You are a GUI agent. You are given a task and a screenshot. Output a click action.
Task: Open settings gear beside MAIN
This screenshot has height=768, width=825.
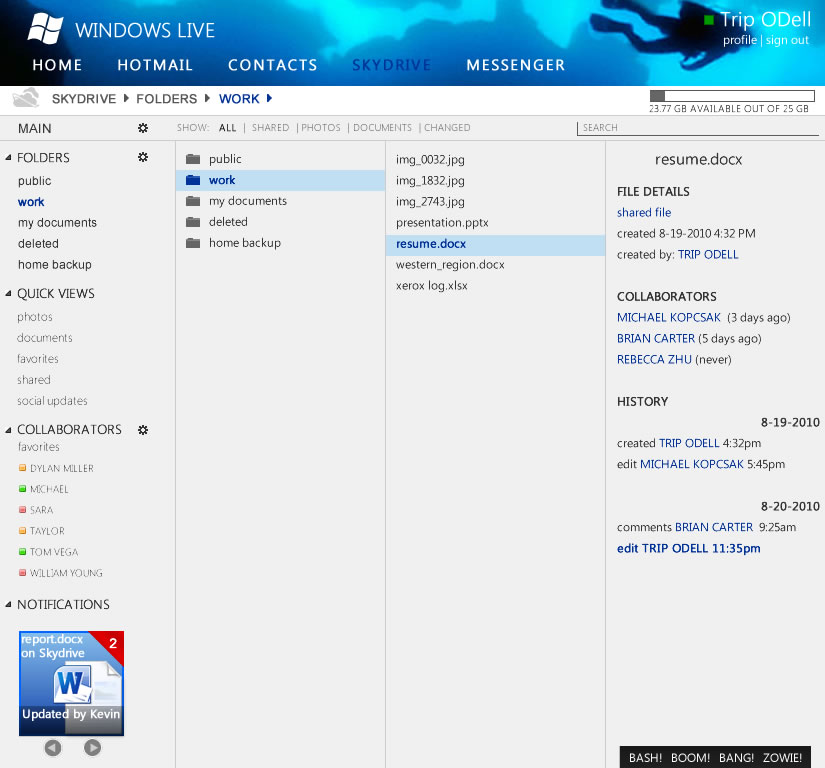tap(143, 128)
